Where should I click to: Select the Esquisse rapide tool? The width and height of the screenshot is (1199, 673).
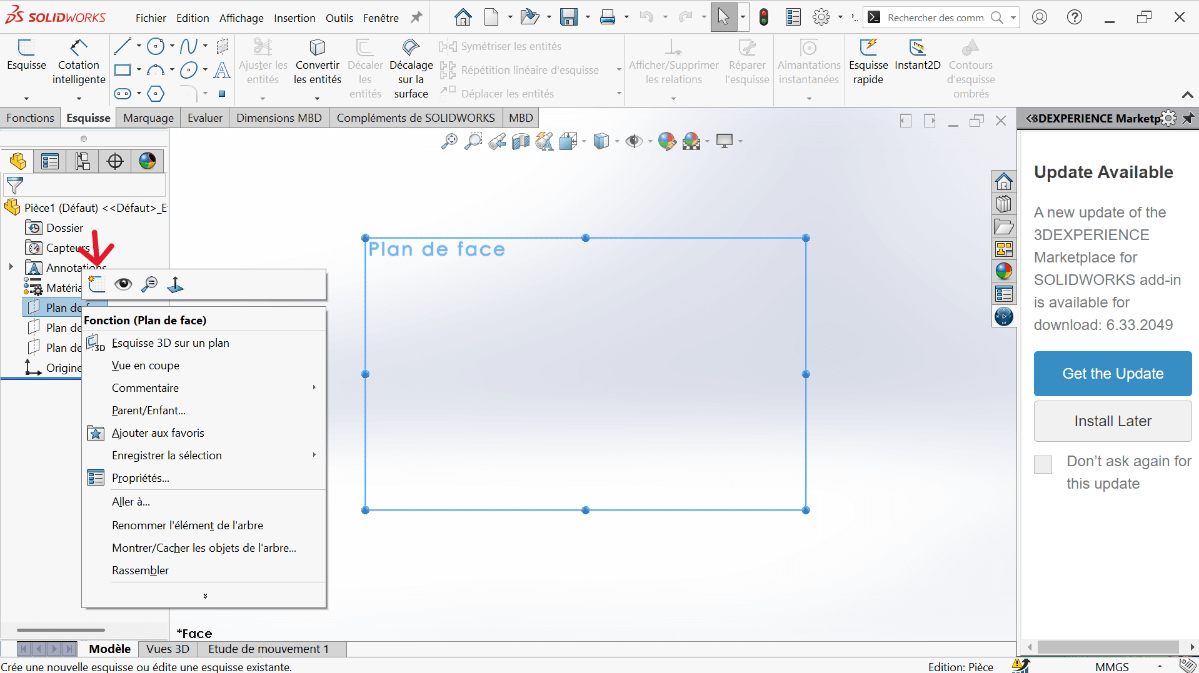click(868, 62)
